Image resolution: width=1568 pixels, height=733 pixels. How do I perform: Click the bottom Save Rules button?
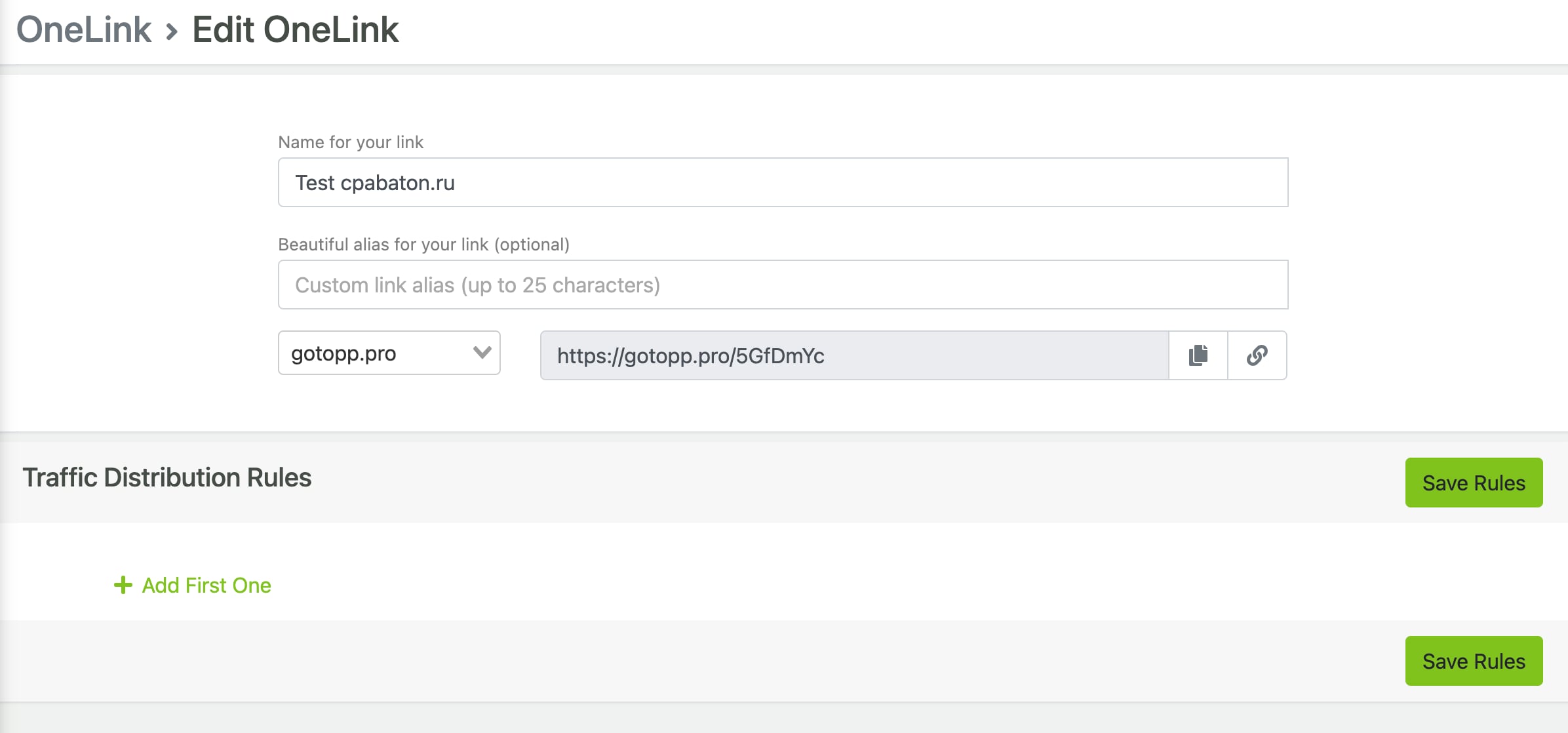coord(1474,661)
